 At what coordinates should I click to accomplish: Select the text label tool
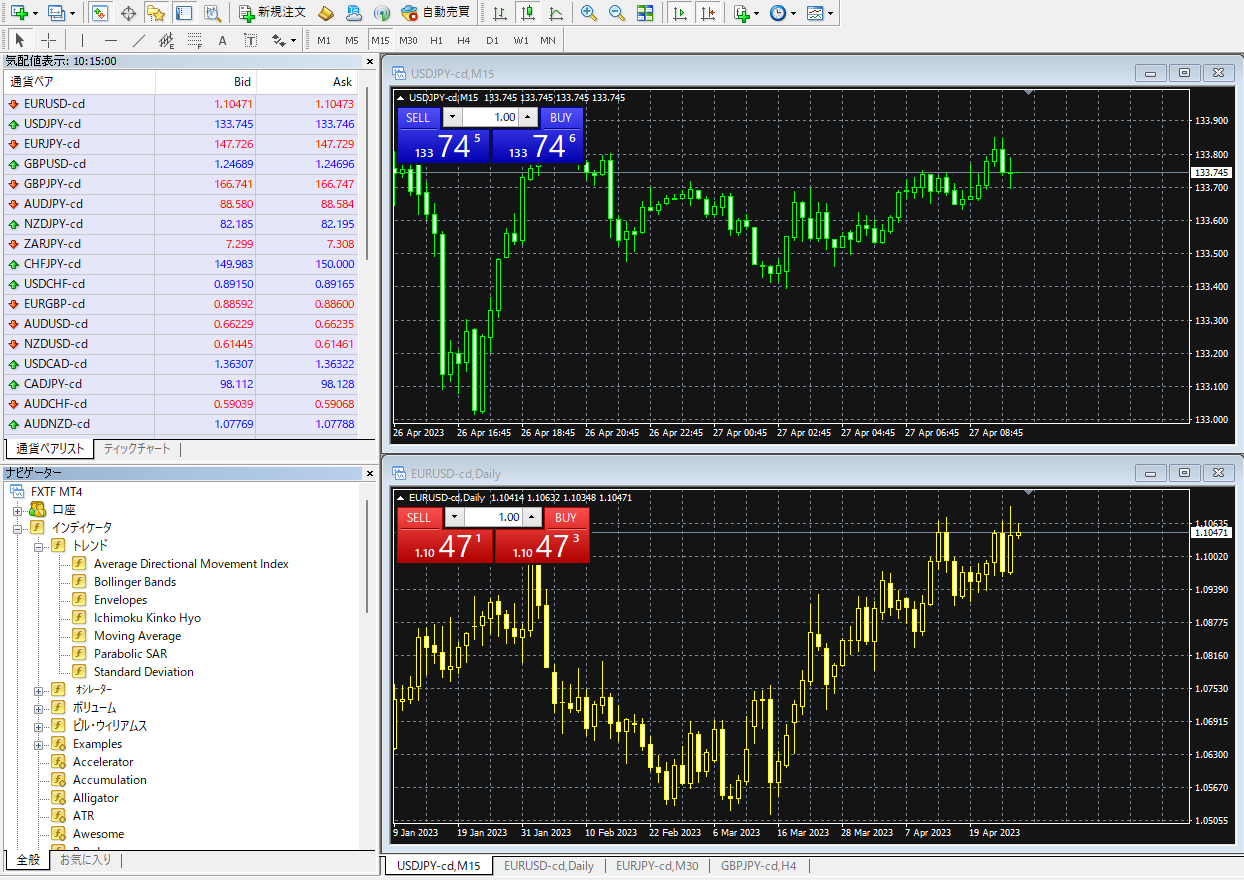[222, 40]
